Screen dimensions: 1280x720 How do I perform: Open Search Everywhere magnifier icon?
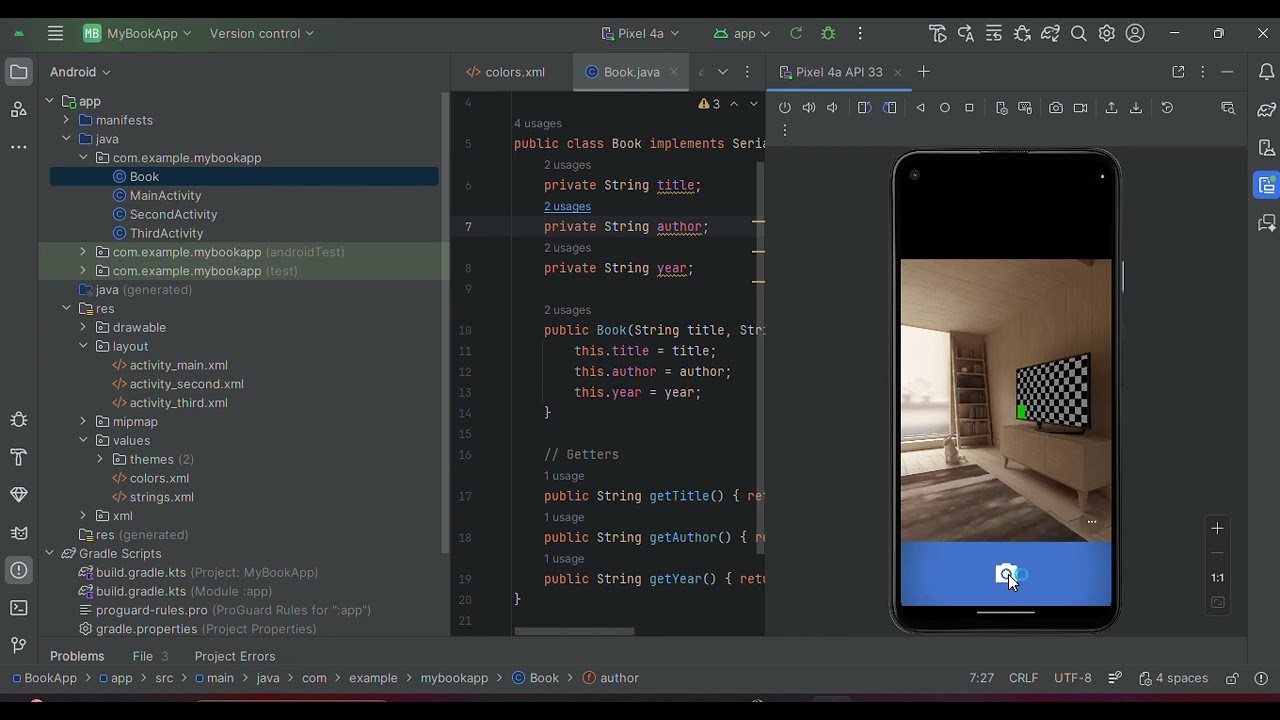(x=1079, y=33)
